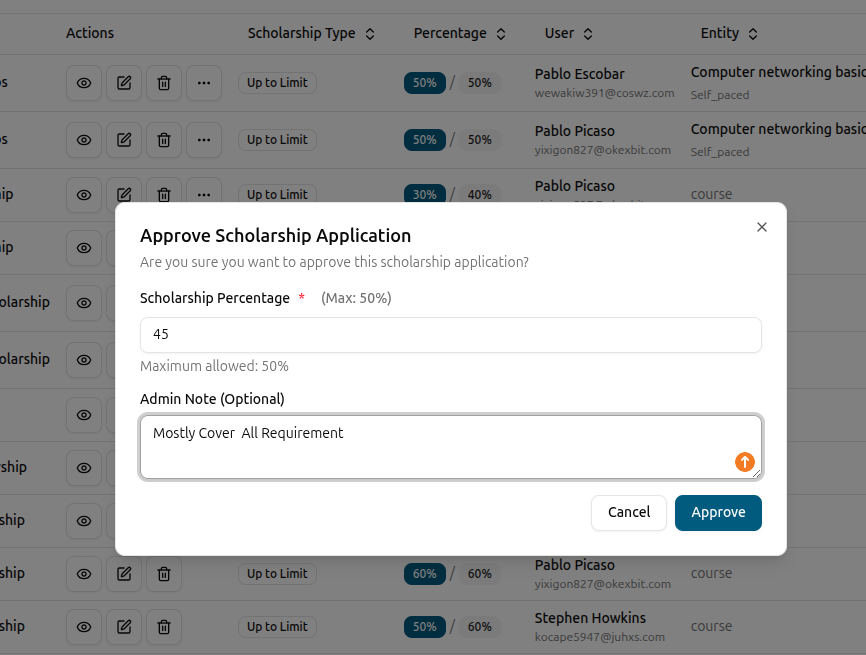Delete Pablo Picaso's Computer networking row
The height and width of the screenshot is (655, 866).
point(164,140)
